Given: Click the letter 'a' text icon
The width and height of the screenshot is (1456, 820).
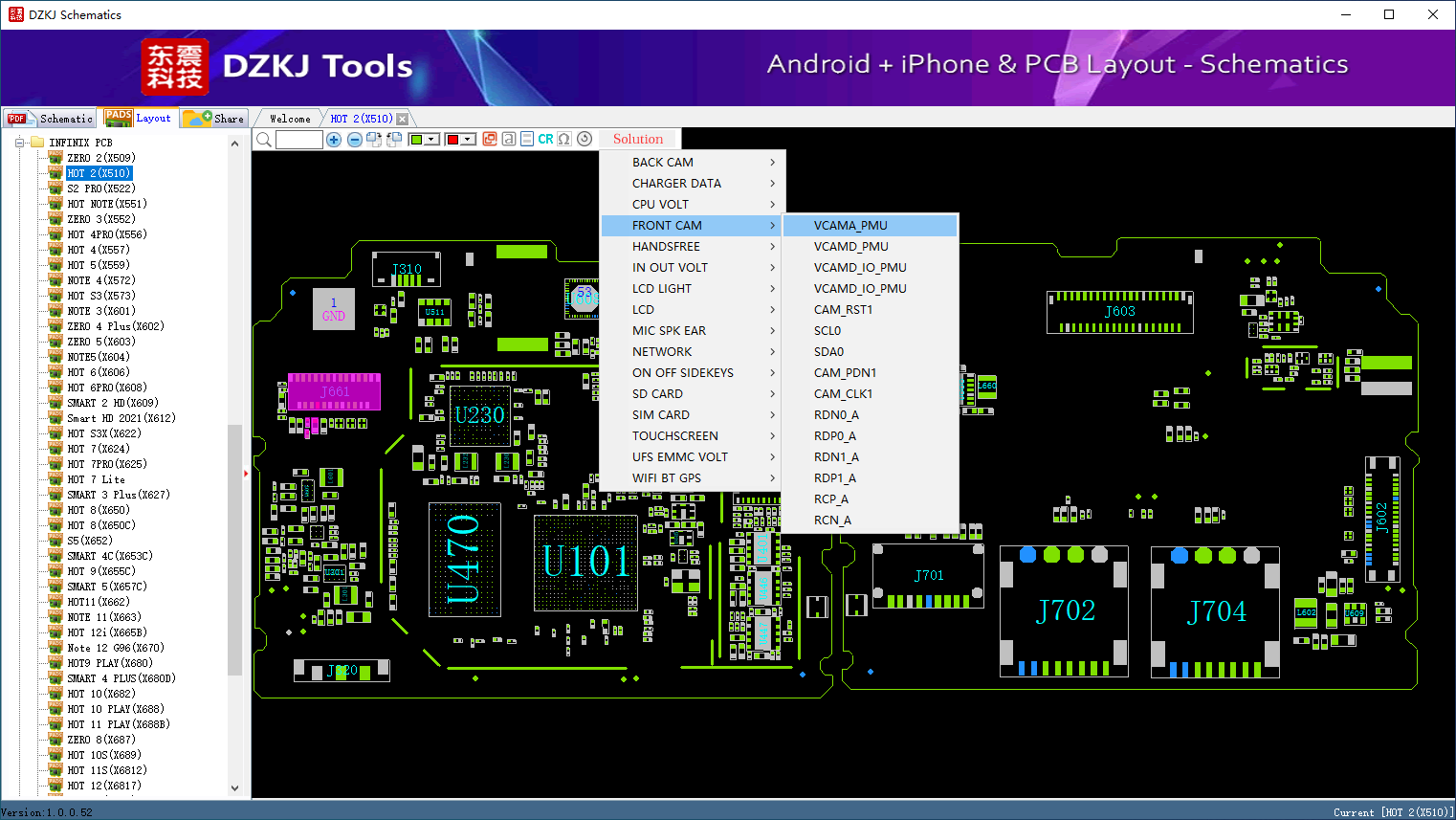Looking at the screenshot, I should pos(509,139).
